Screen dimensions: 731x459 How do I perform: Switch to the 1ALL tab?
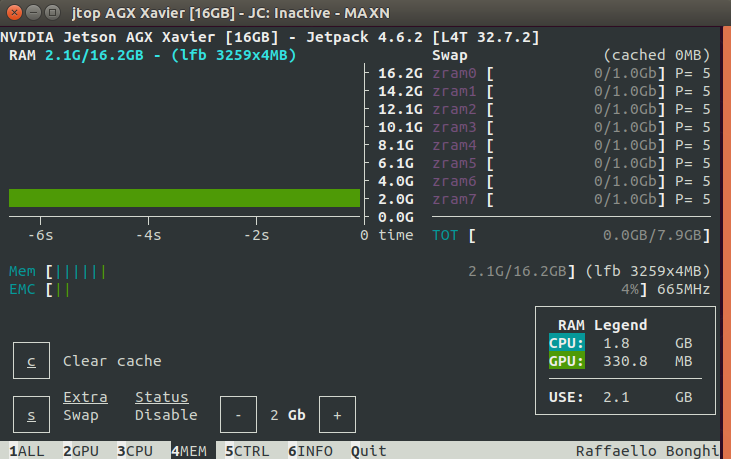[27, 451]
